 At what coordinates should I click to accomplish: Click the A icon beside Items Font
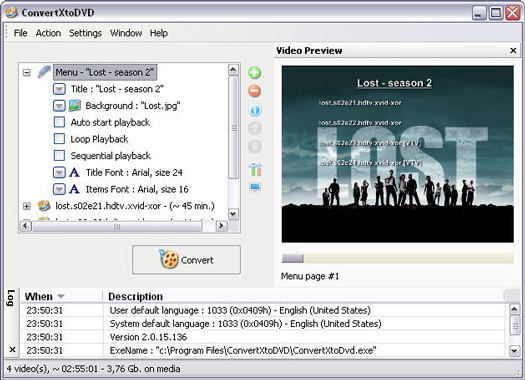click(74, 189)
